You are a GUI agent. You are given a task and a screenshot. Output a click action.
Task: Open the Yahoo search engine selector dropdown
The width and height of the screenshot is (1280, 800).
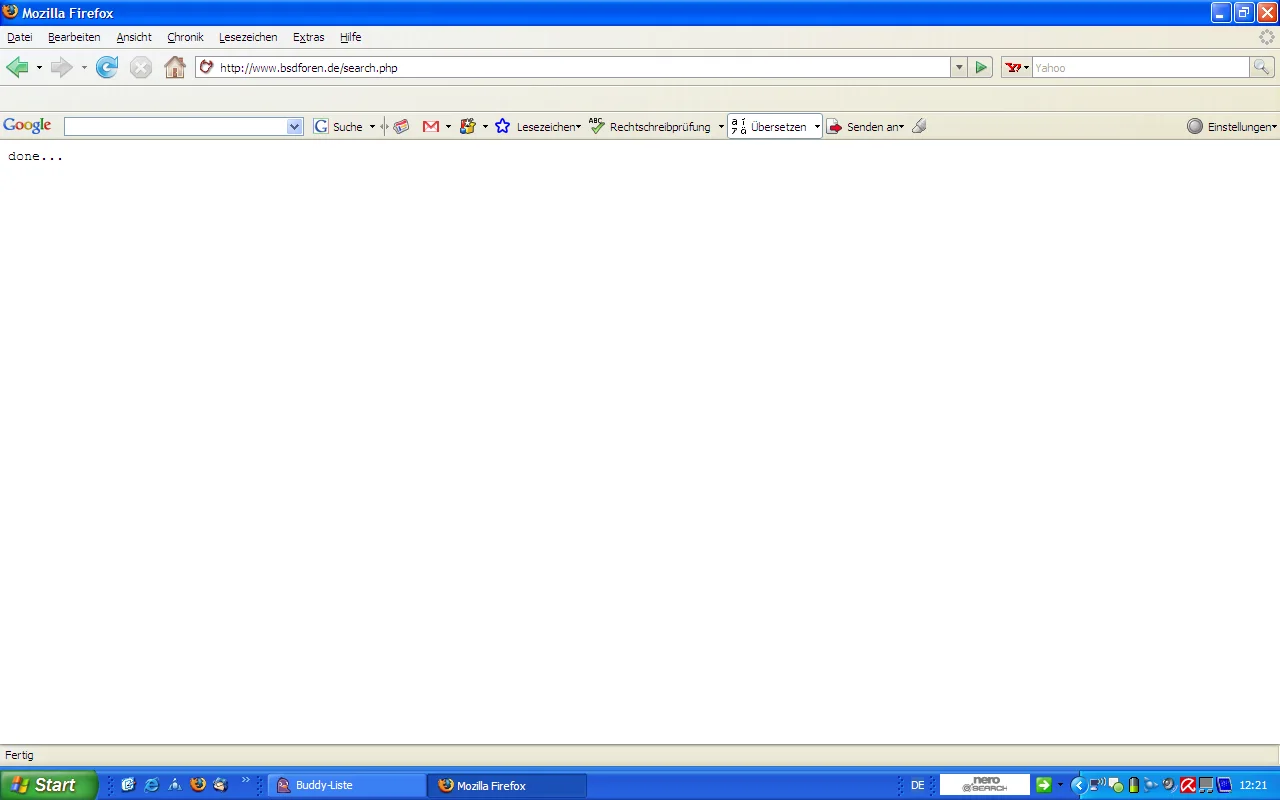coord(1017,67)
